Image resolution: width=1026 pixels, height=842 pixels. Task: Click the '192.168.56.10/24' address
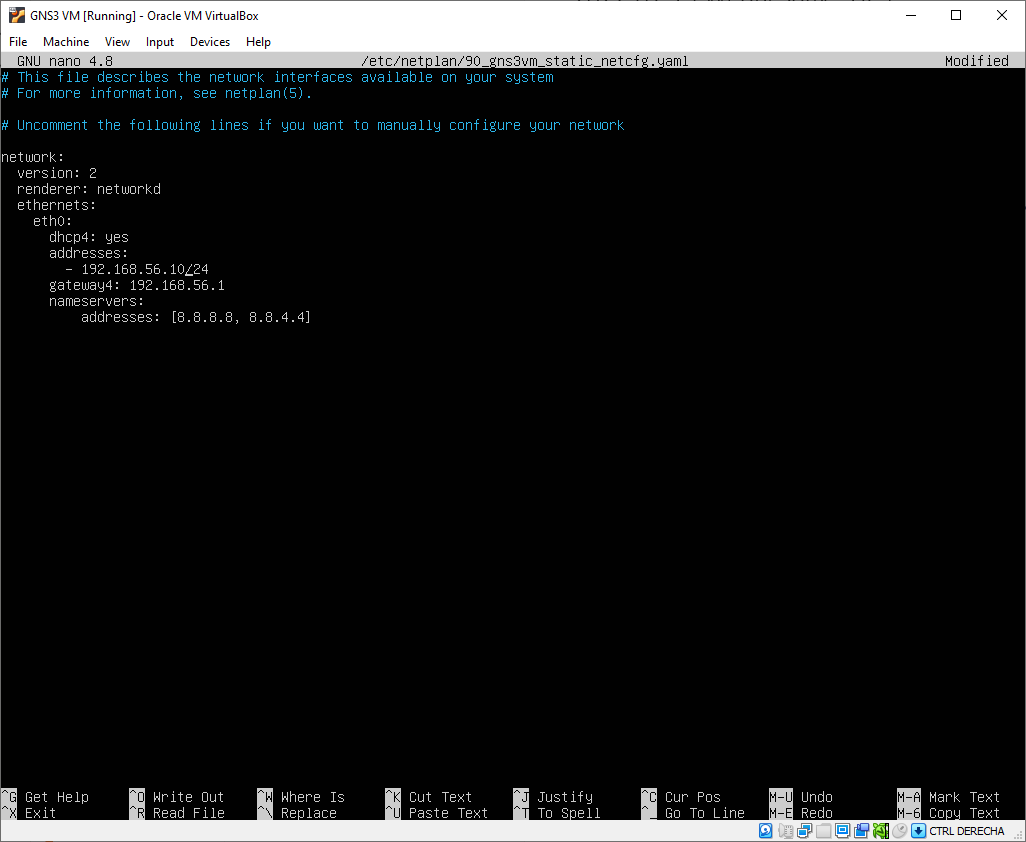pos(145,269)
